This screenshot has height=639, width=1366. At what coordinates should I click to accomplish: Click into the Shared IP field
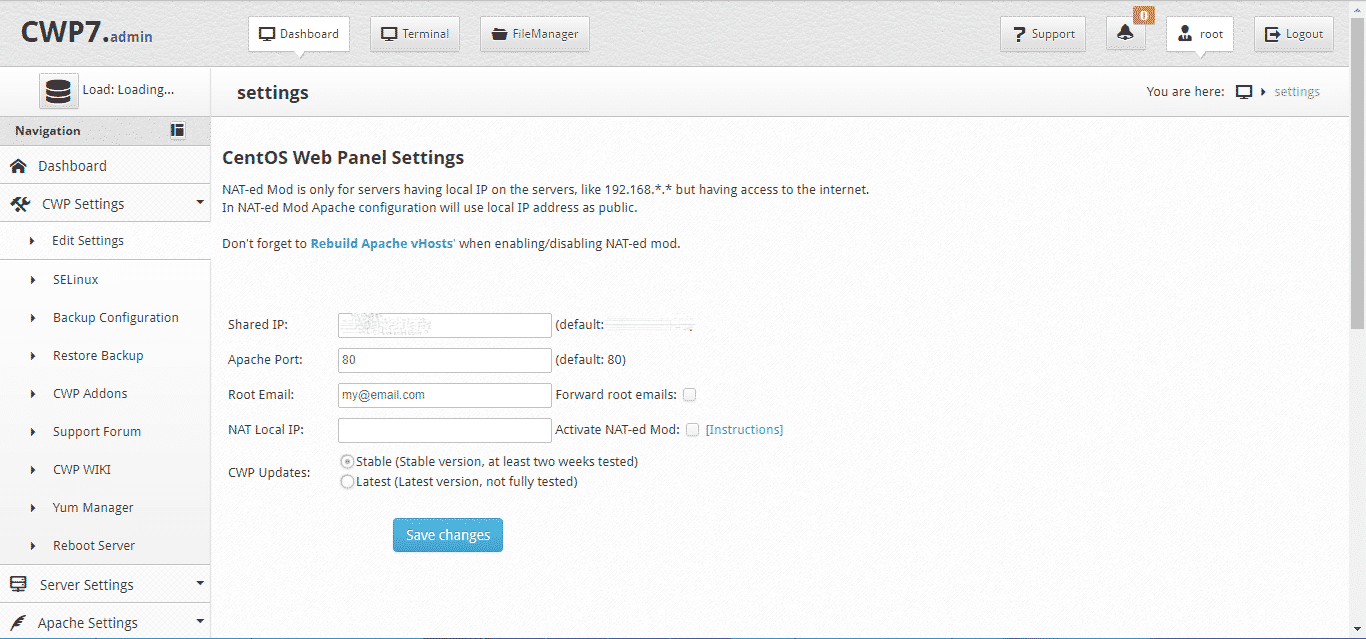[x=445, y=325]
